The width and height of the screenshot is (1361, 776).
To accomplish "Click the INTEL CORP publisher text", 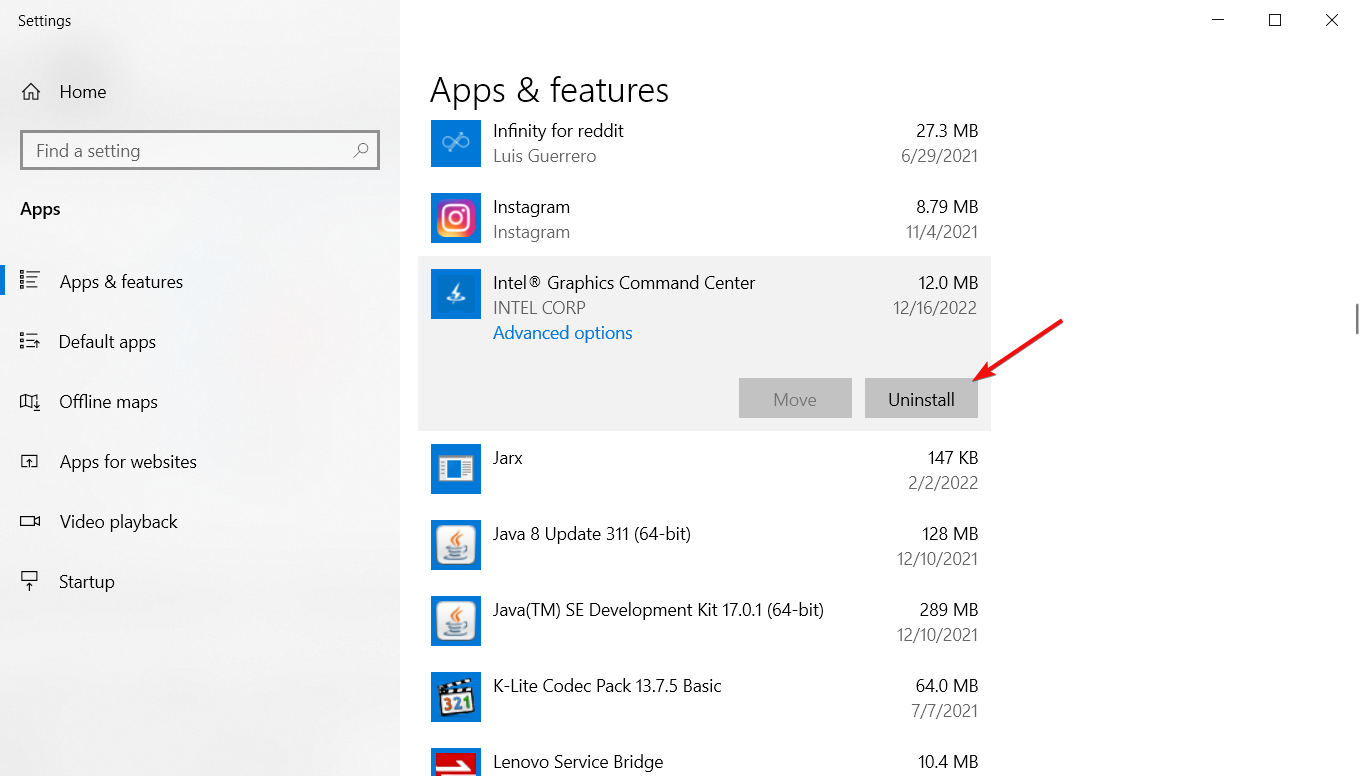I will coord(539,308).
